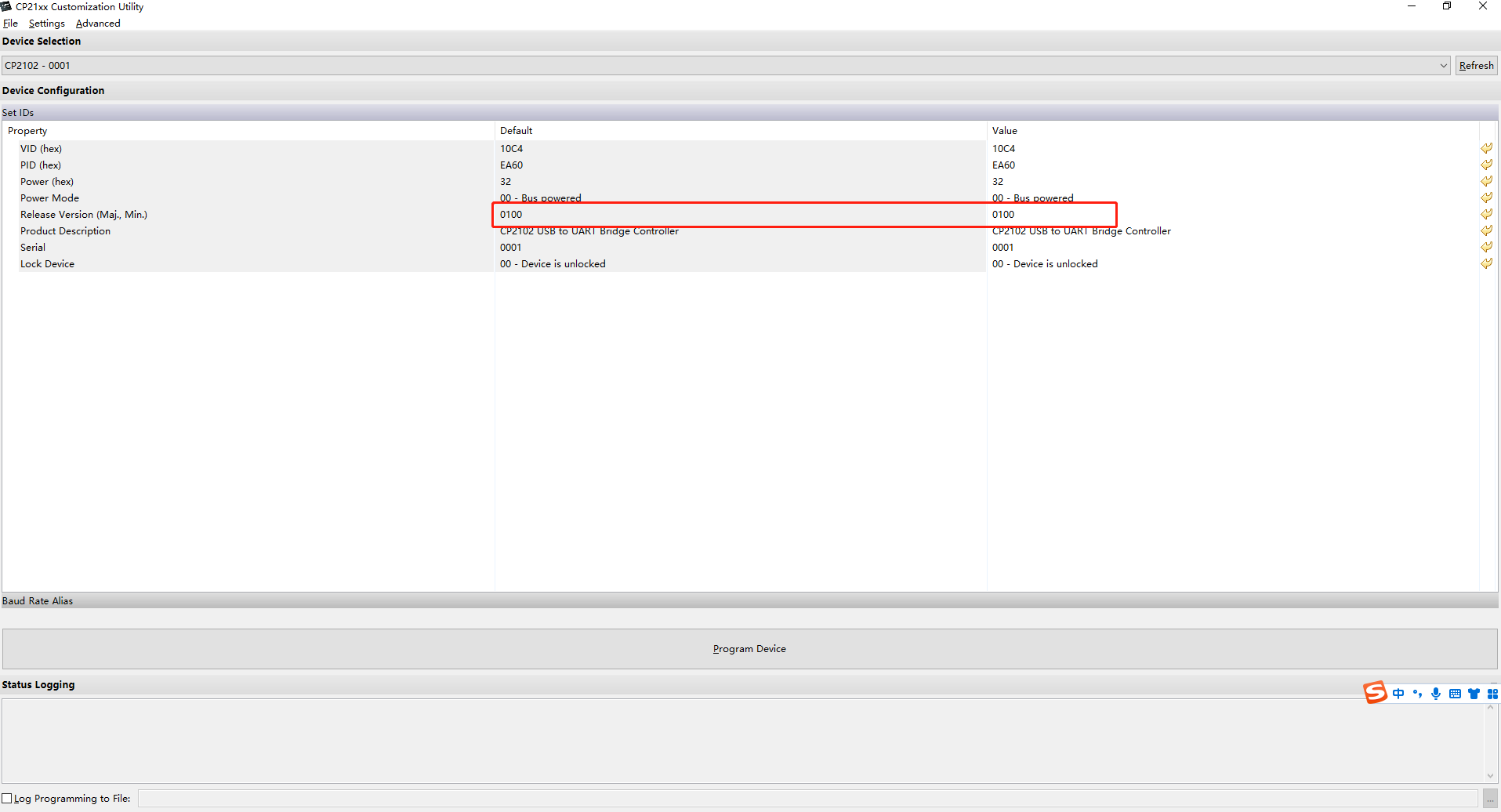1501x812 pixels.
Task: Open the Sogou soft keyboard icon
Action: pos(1455,694)
